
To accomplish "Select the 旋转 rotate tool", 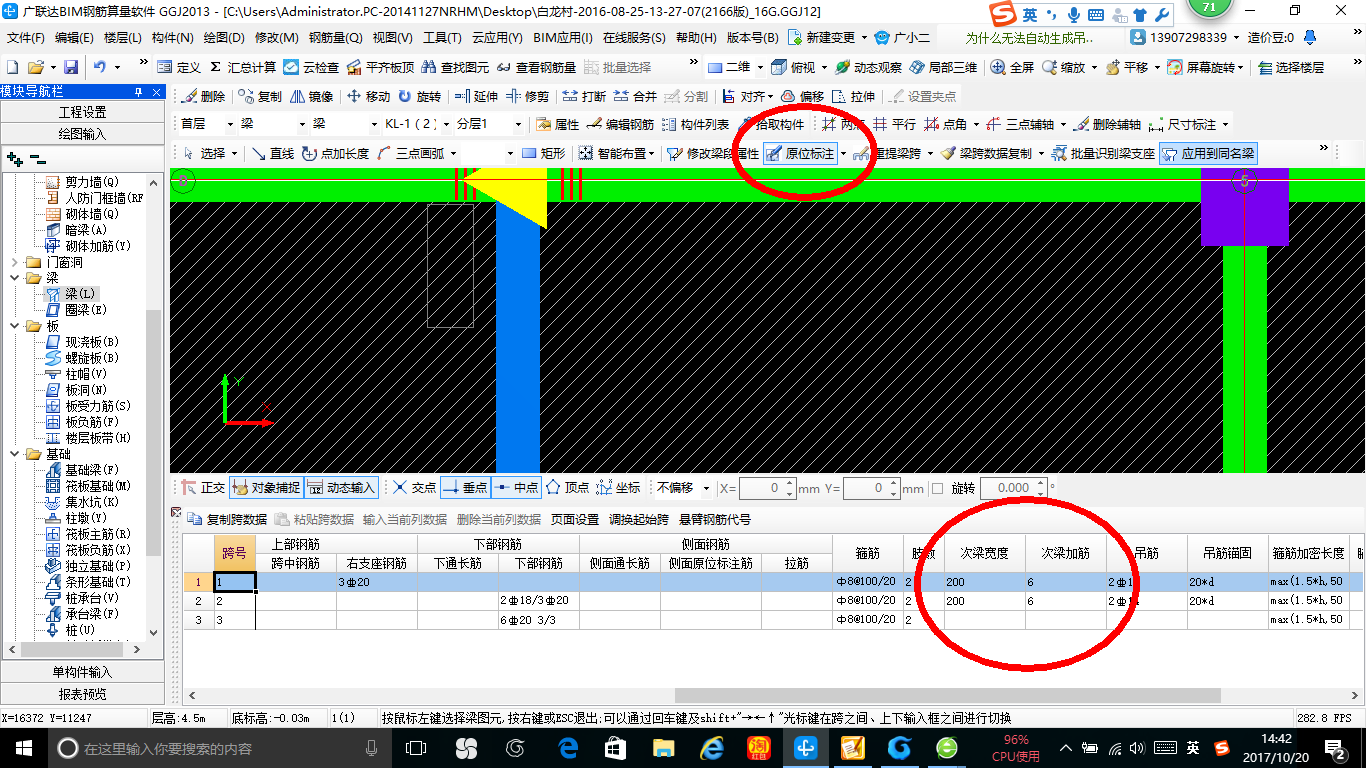I will click(419, 96).
